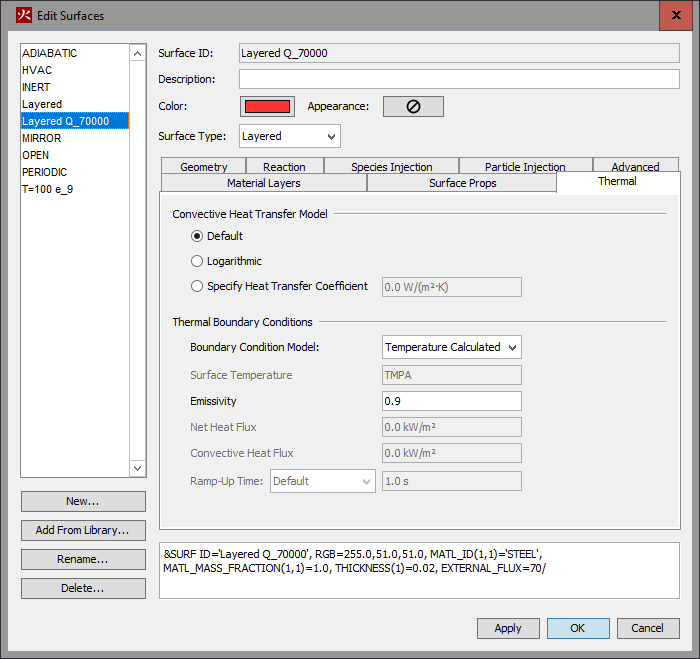
Task: Select the Layered surface entry
Action: [x=75, y=104]
